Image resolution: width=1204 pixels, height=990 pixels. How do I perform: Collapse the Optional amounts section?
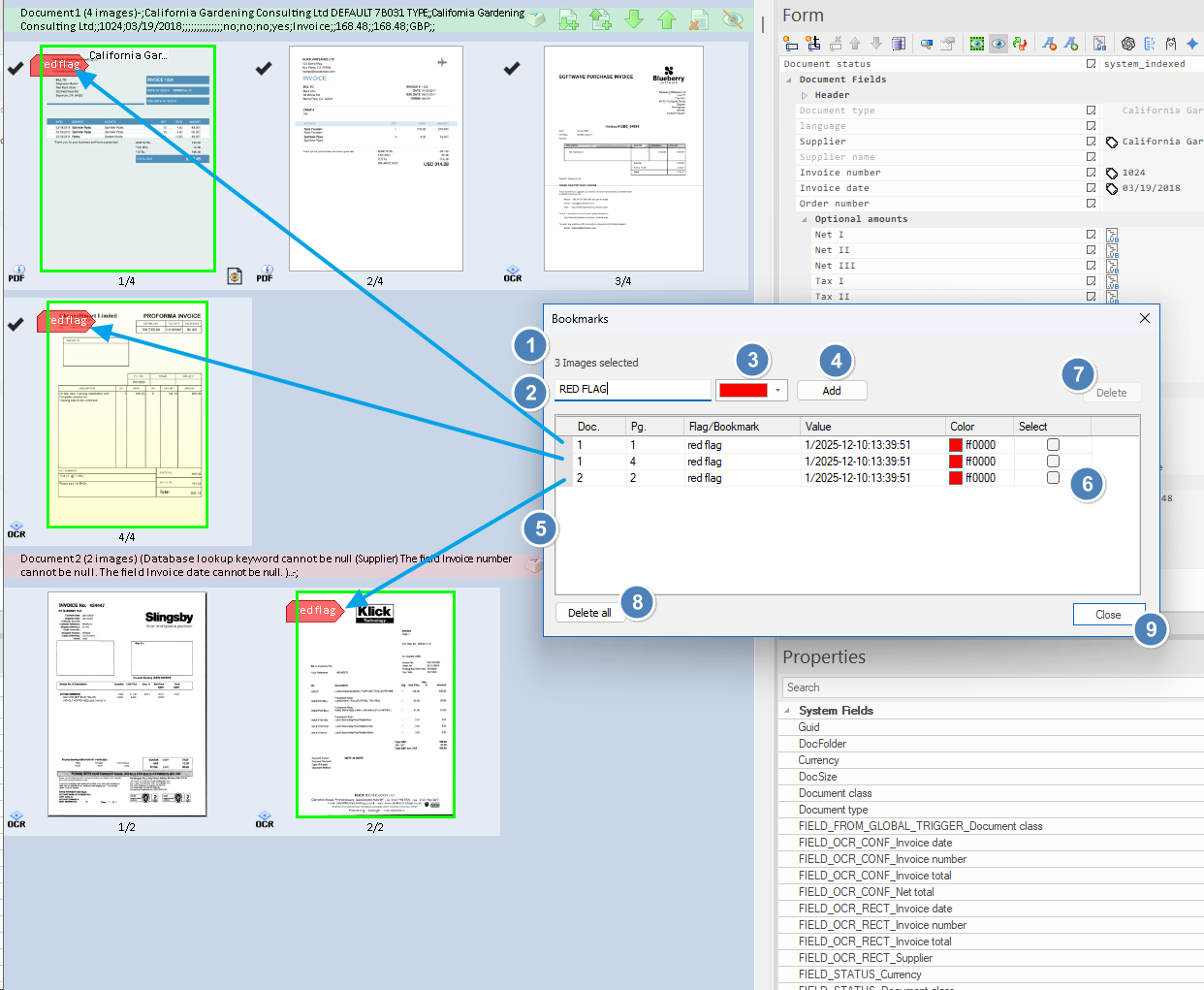(x=805, y=219)
